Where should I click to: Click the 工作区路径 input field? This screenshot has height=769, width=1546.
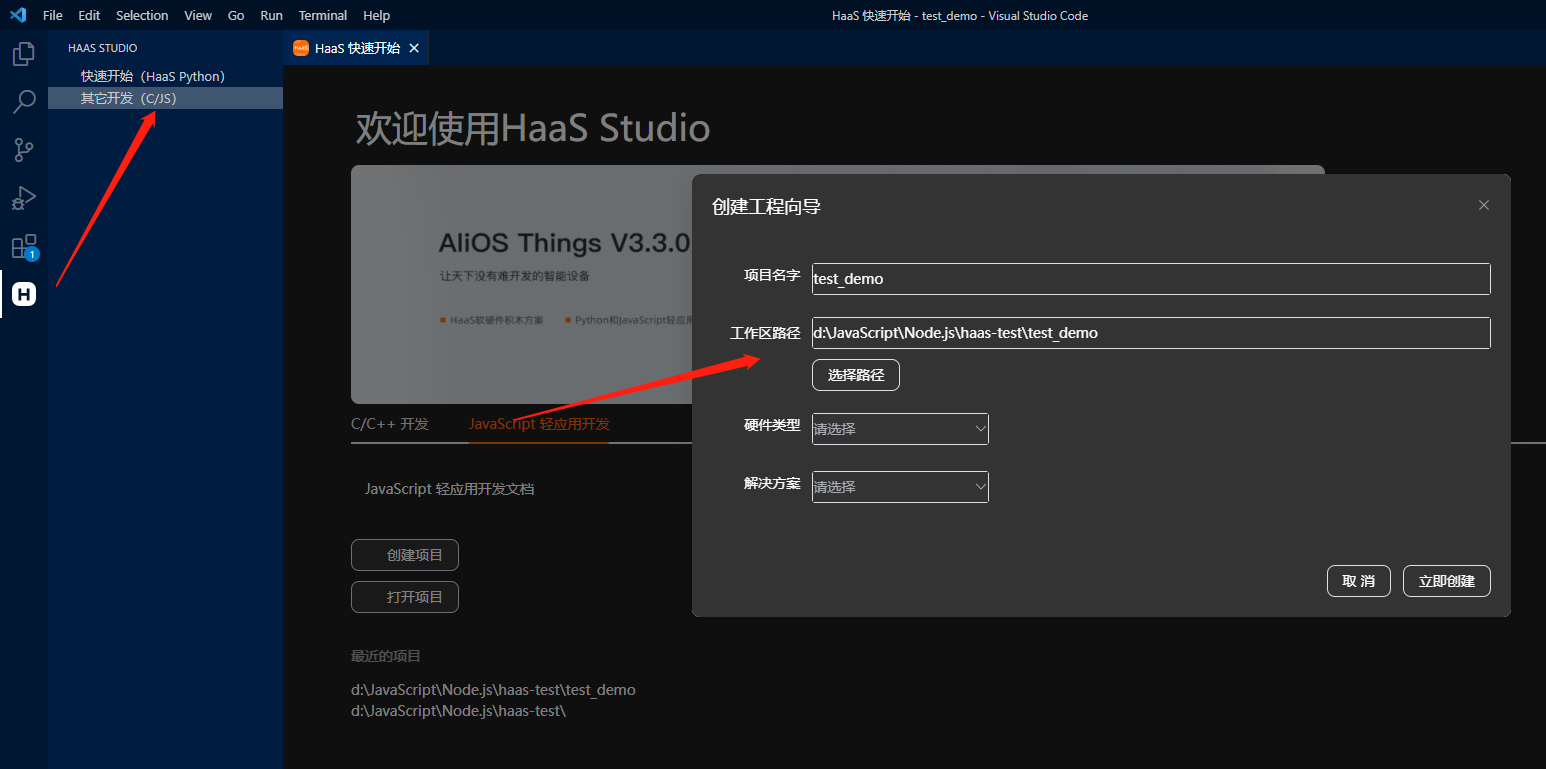[1151, 333]
